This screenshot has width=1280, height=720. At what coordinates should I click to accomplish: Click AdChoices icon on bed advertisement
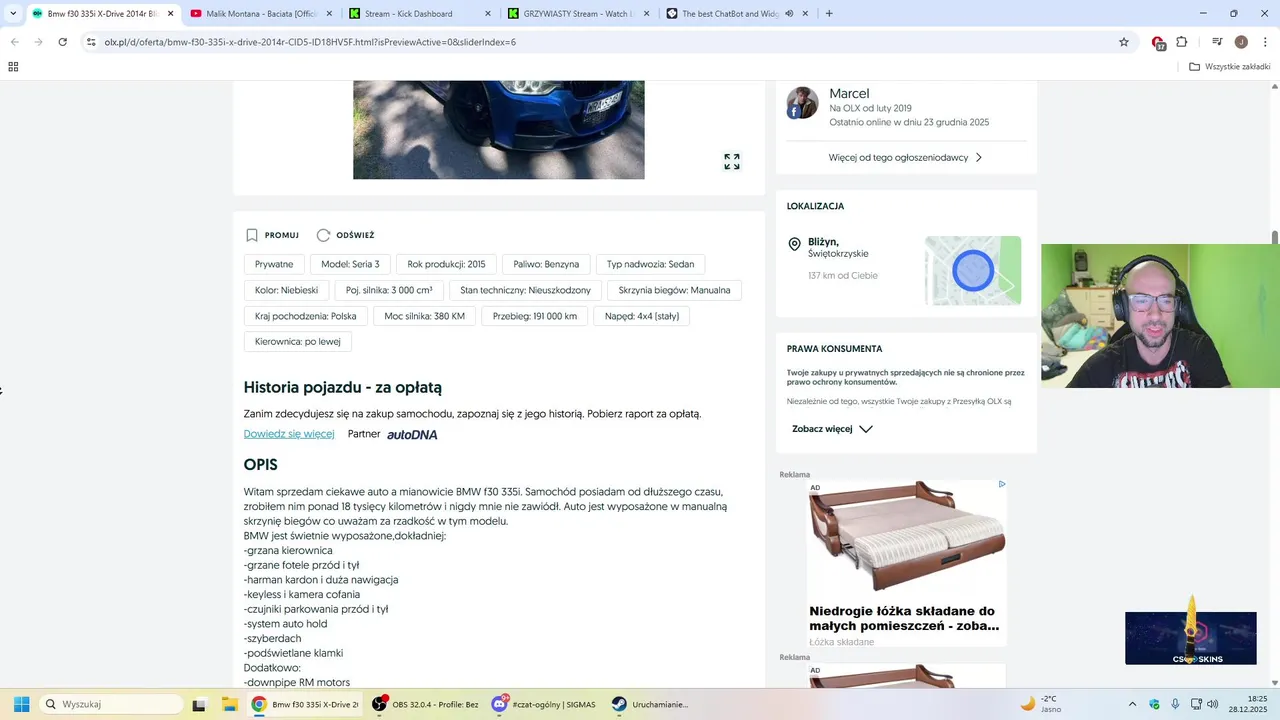tap(1001, 484)
